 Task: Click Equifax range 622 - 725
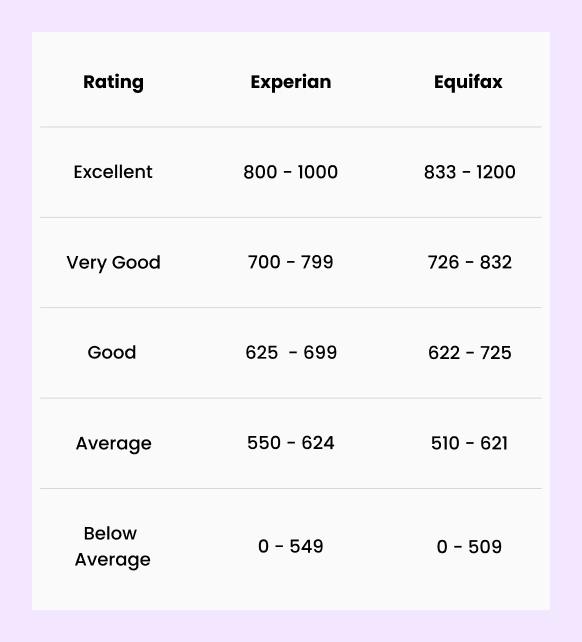tap(470, 353)
